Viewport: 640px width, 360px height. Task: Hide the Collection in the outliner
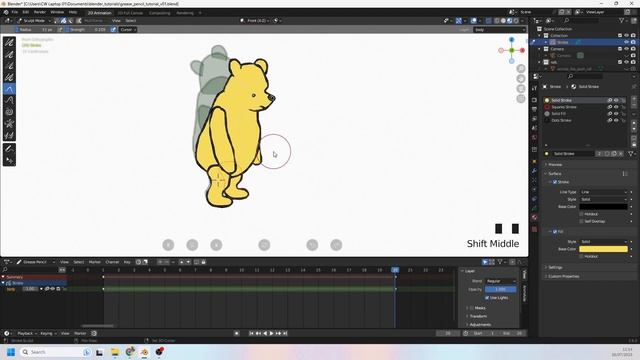pyautogui.click(x=627, y=36)
